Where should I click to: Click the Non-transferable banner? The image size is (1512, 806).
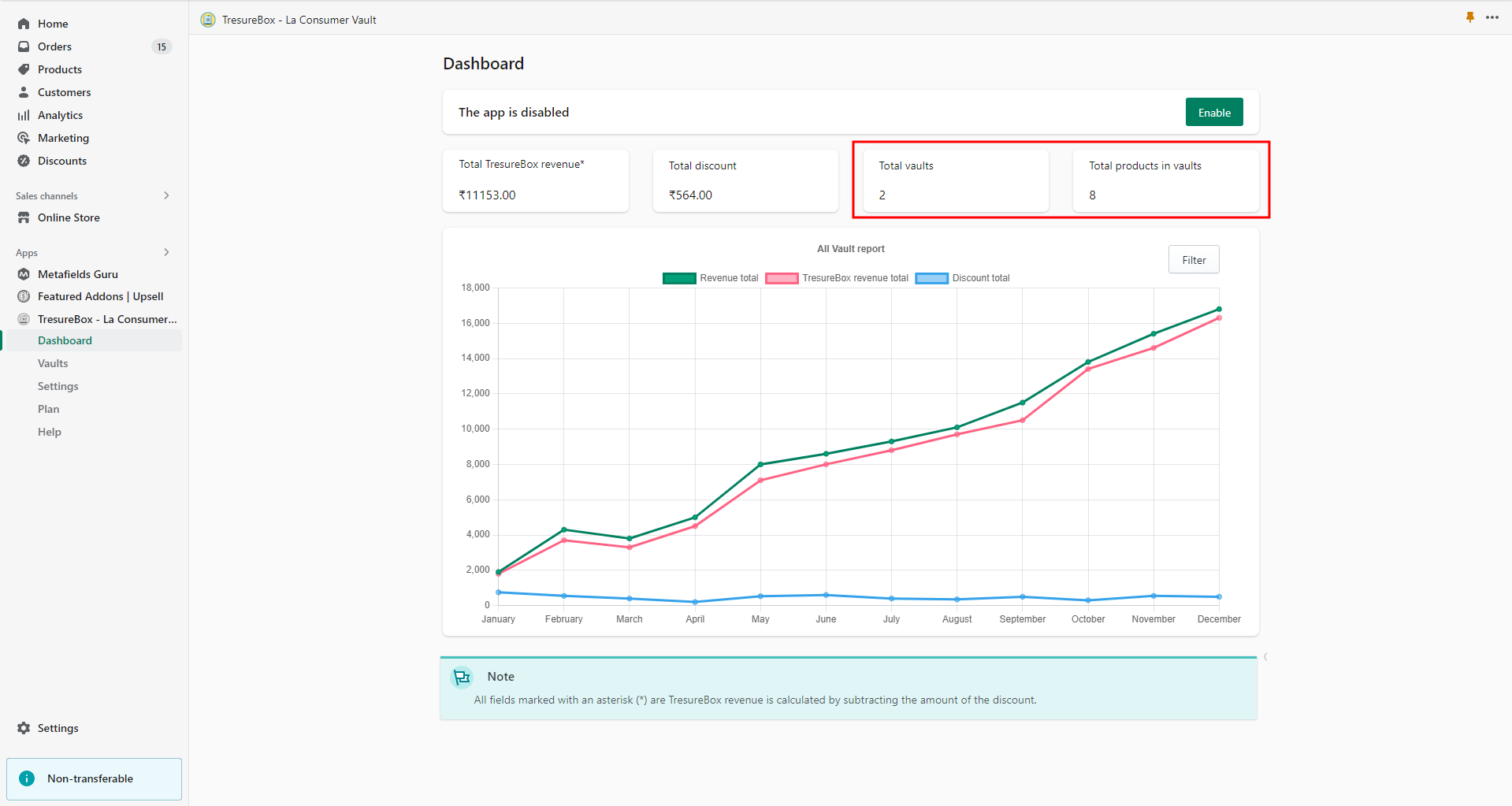point(94,778)
